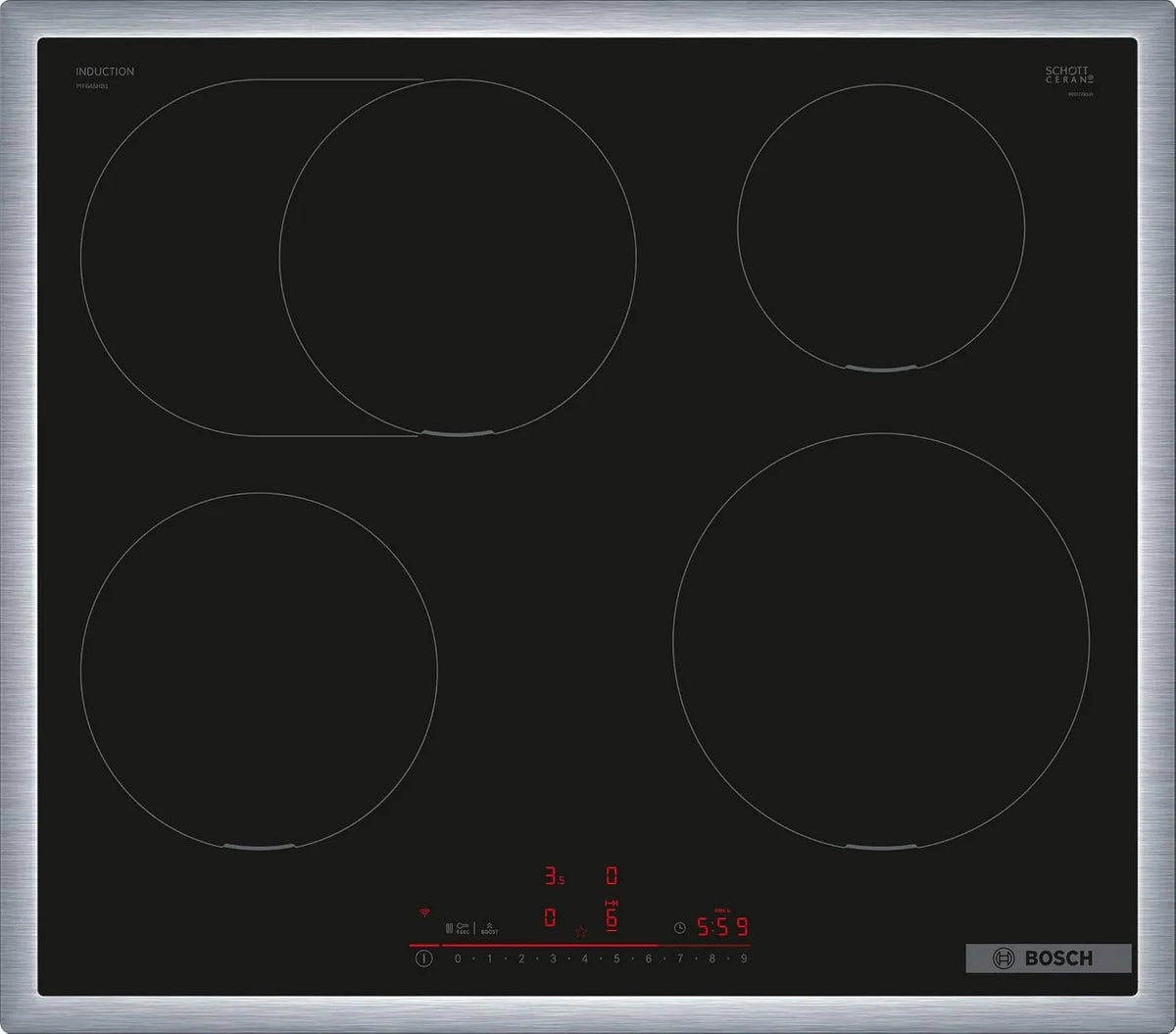Set power level 6 on the scale
1176x1034 pixels.
coord(648,959)
